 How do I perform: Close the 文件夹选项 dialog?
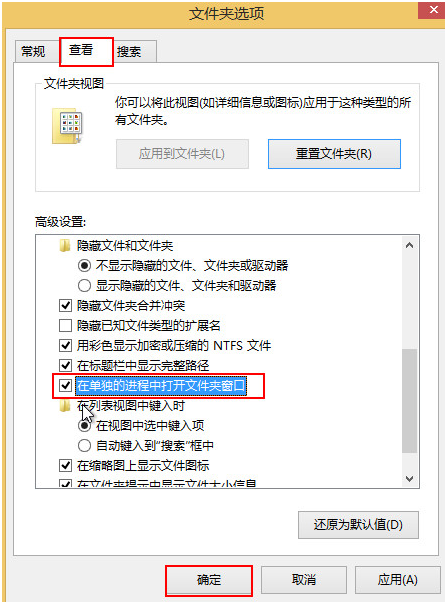(432, 10)
